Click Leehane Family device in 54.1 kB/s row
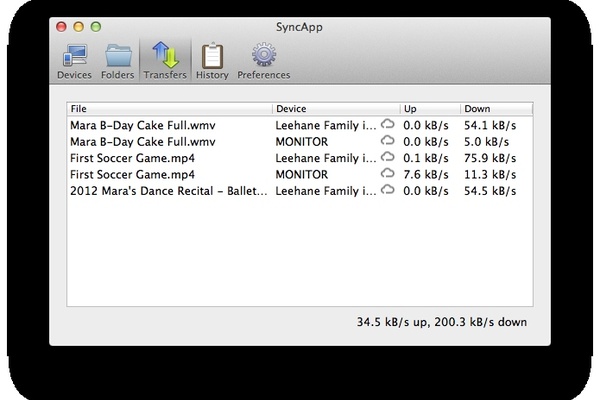 (326, 126)
